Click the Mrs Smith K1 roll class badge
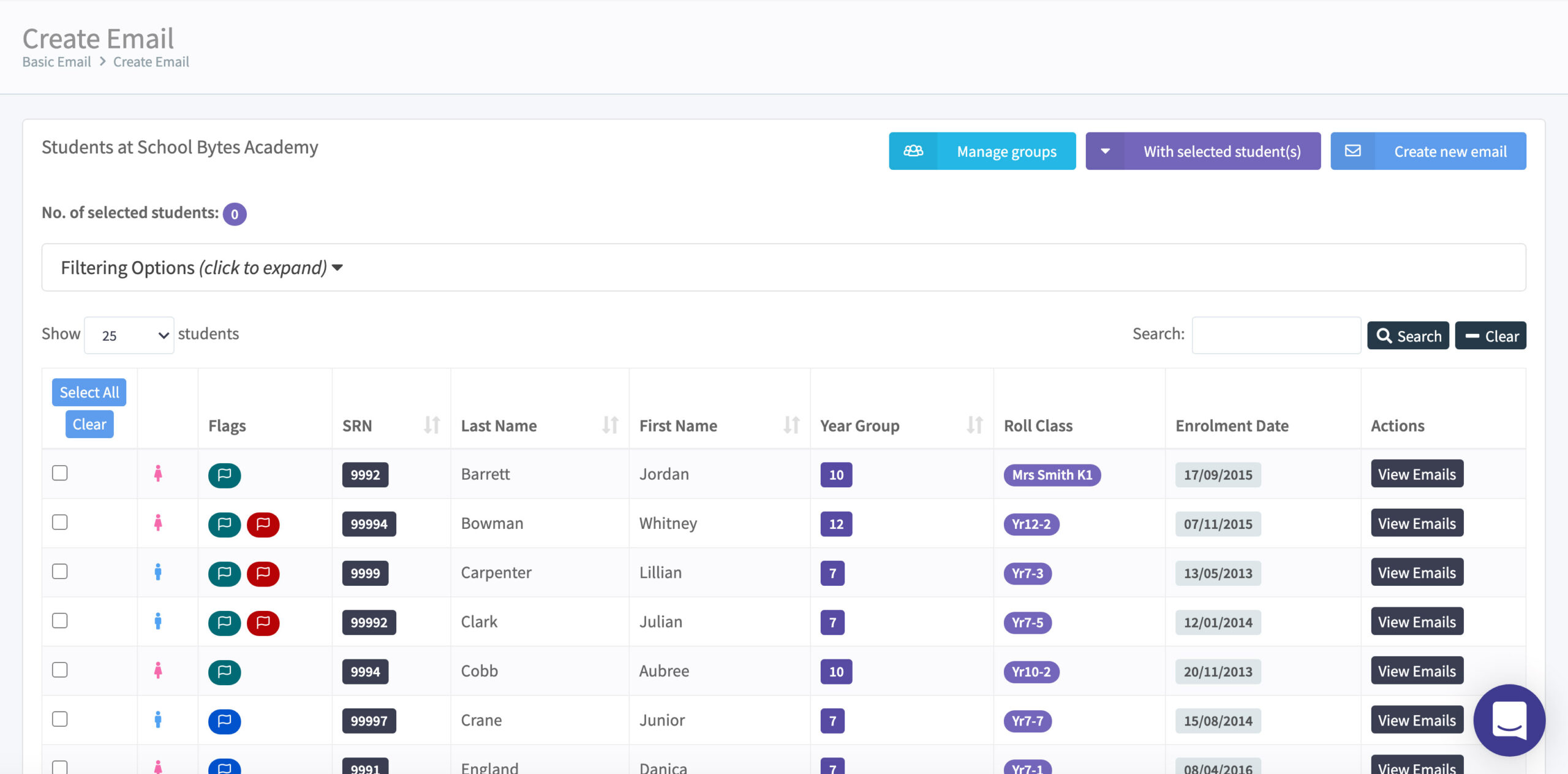1568x774 pixels. 1052,475
